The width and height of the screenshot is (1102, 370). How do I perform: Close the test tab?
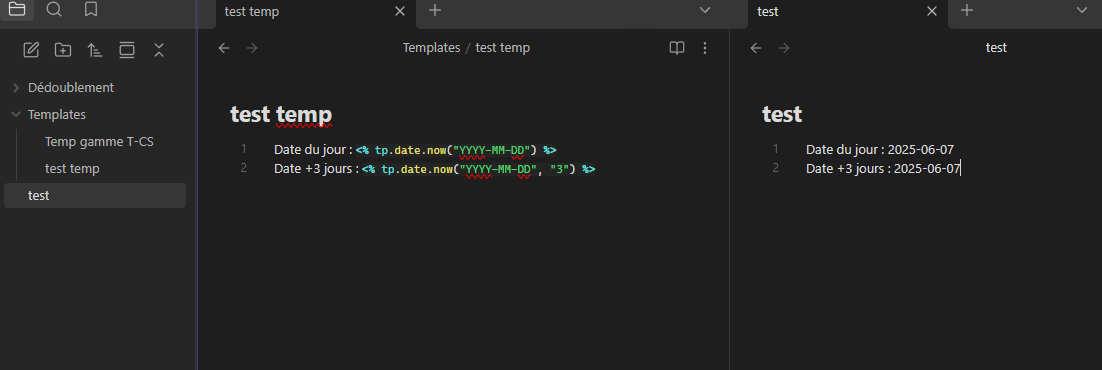click(x=932, y=11)
